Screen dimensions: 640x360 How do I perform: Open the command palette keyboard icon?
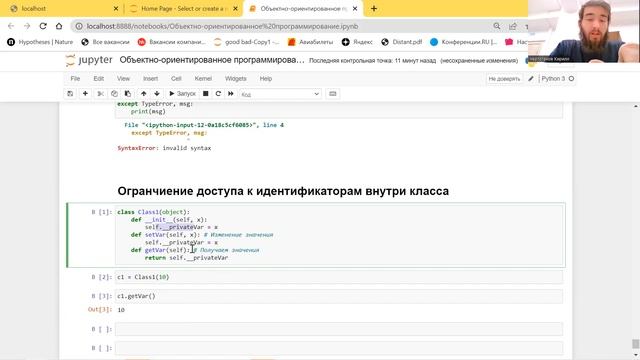pos(333,93)
